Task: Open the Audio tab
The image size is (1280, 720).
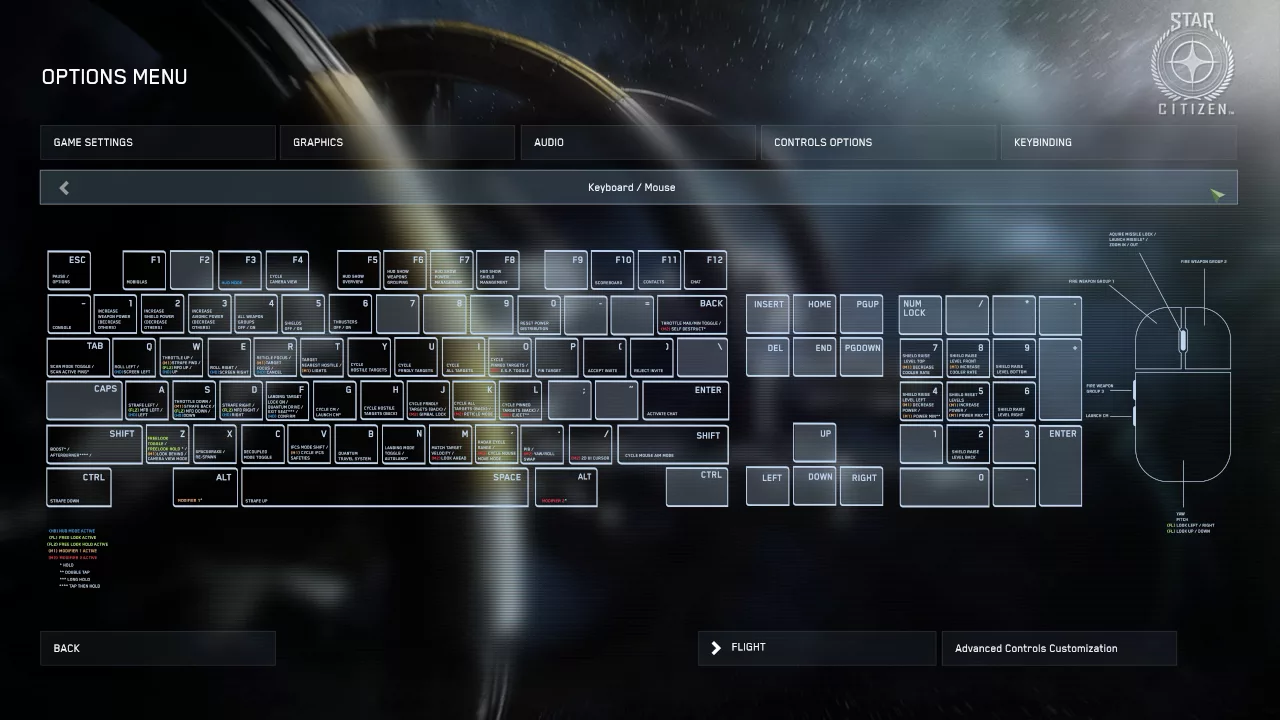Action: 638,142
